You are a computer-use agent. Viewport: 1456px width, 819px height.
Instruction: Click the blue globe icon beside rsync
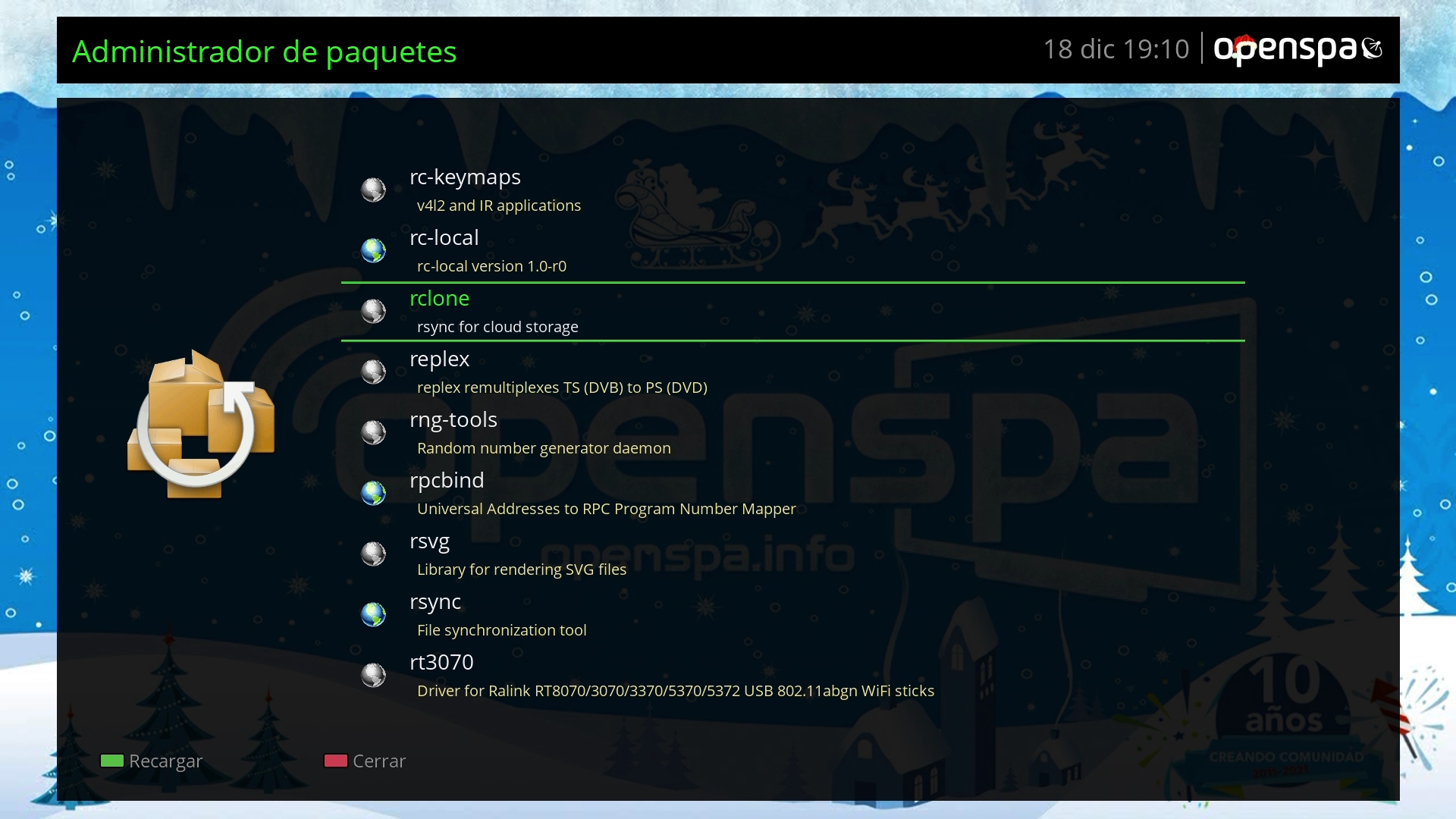[373, 614]
